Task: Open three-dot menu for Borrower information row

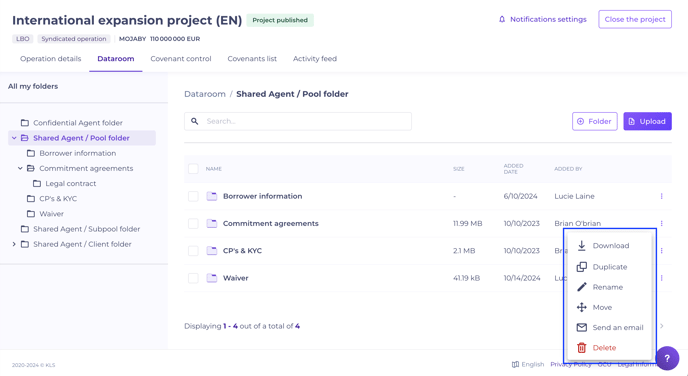Action: 661,196
